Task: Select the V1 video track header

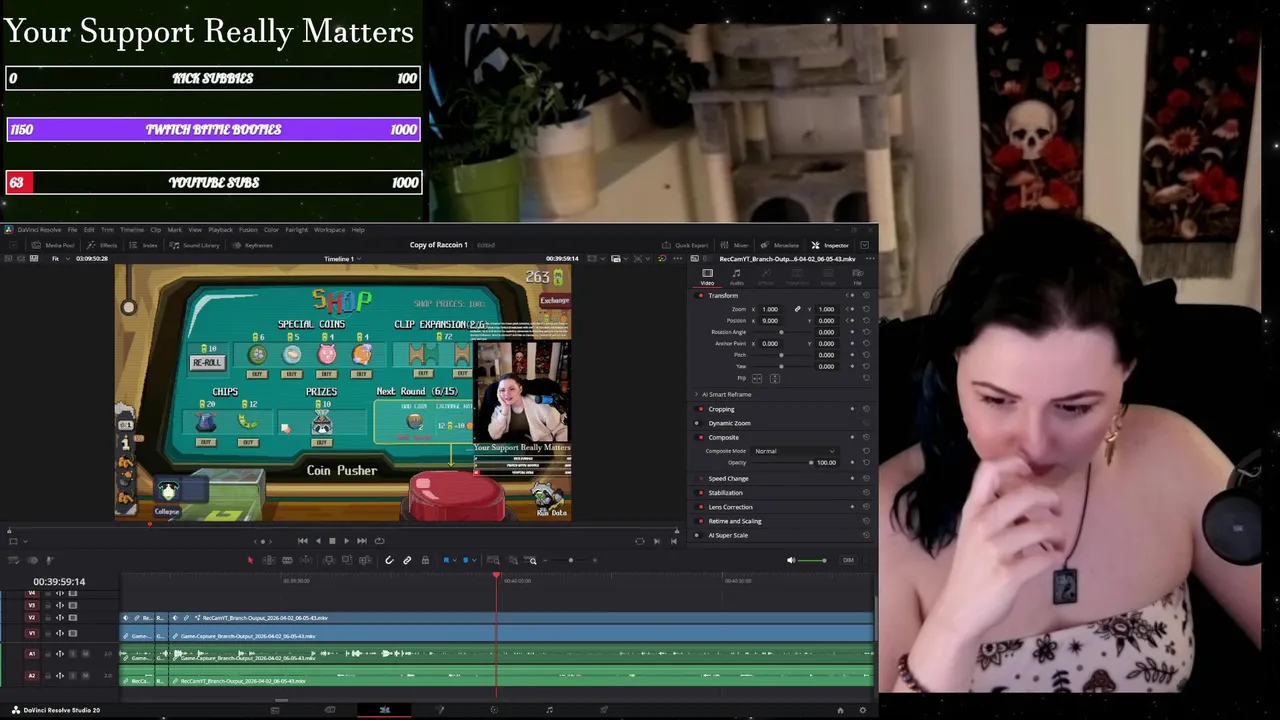Action: [x=31, y=633]
